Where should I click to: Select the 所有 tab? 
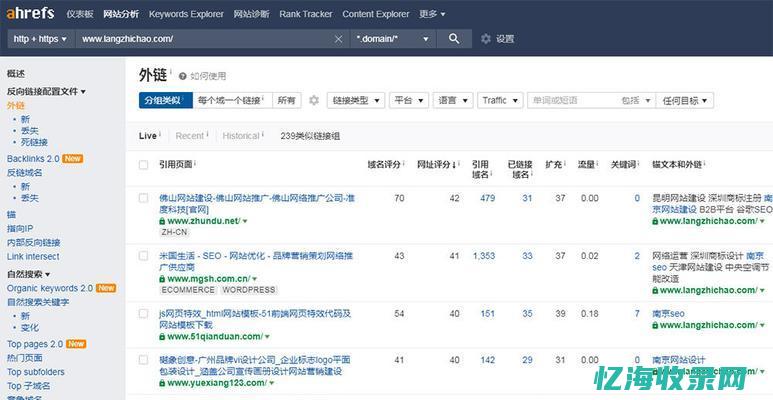click(x=286, y=100)
